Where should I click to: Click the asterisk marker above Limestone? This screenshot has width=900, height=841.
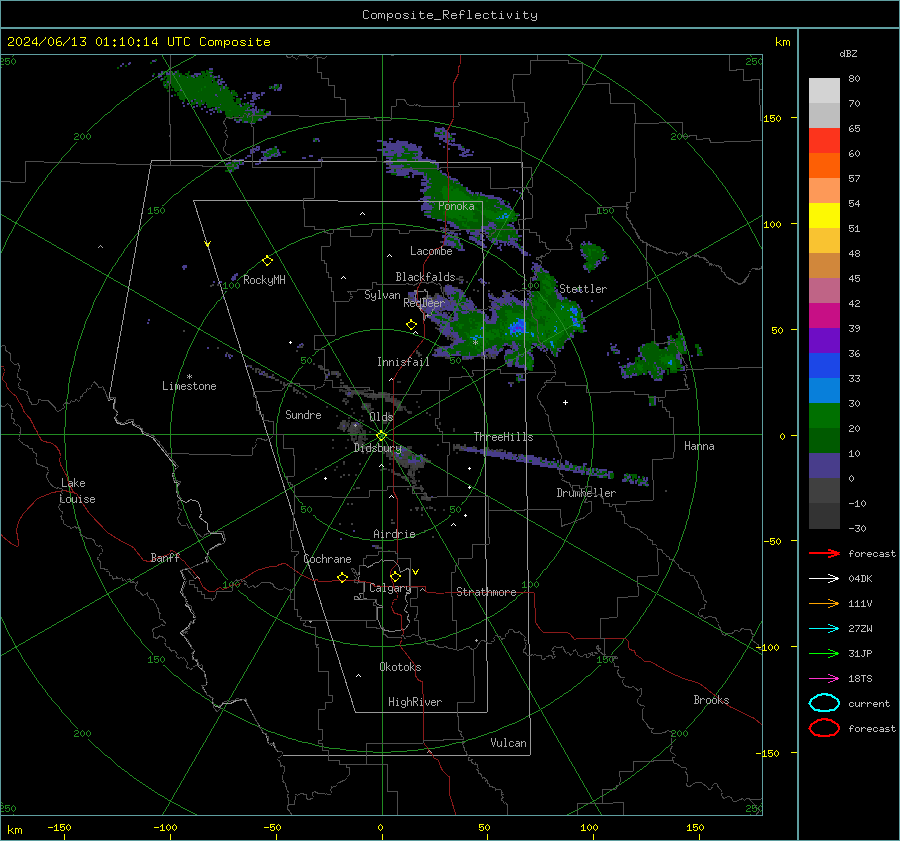pyautogui.click(x=189, y=377)
